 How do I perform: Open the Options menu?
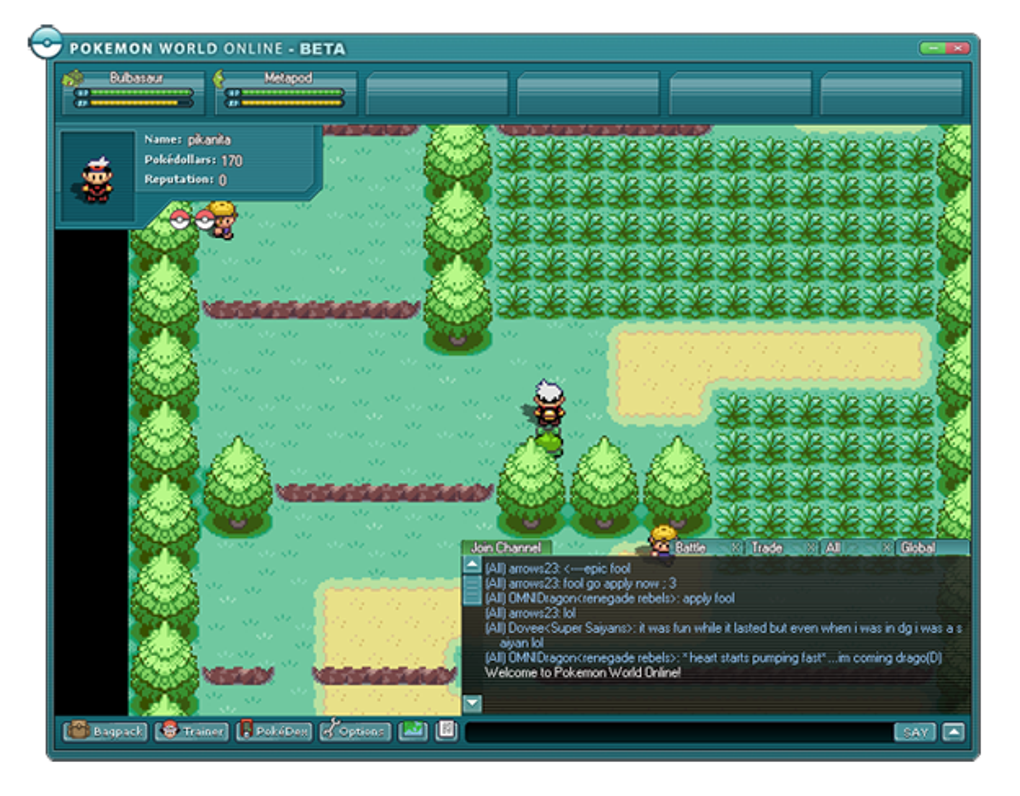355,731
